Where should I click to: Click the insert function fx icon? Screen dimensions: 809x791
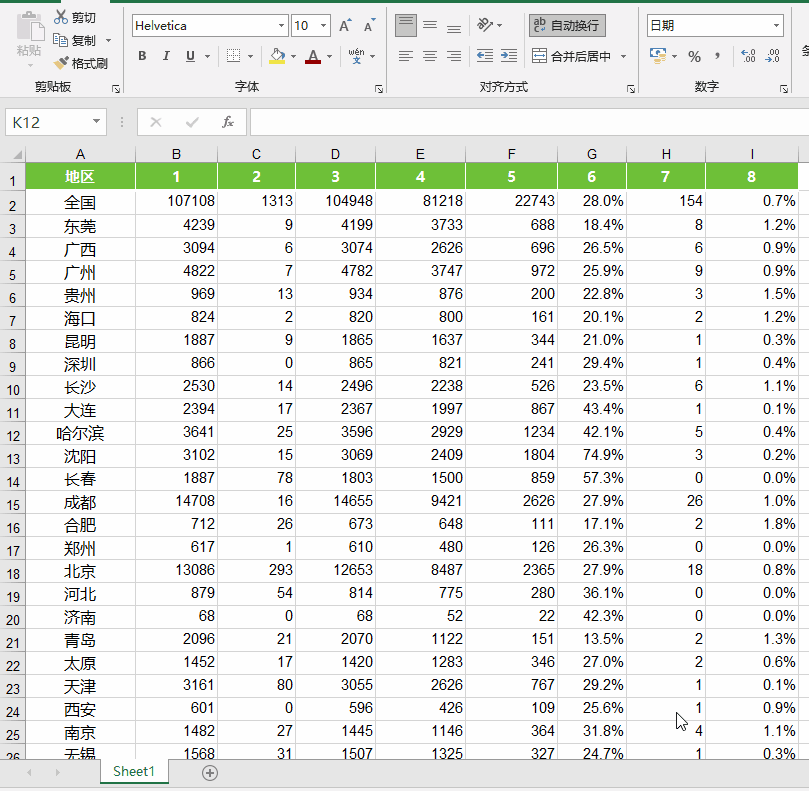coord(228,122)
